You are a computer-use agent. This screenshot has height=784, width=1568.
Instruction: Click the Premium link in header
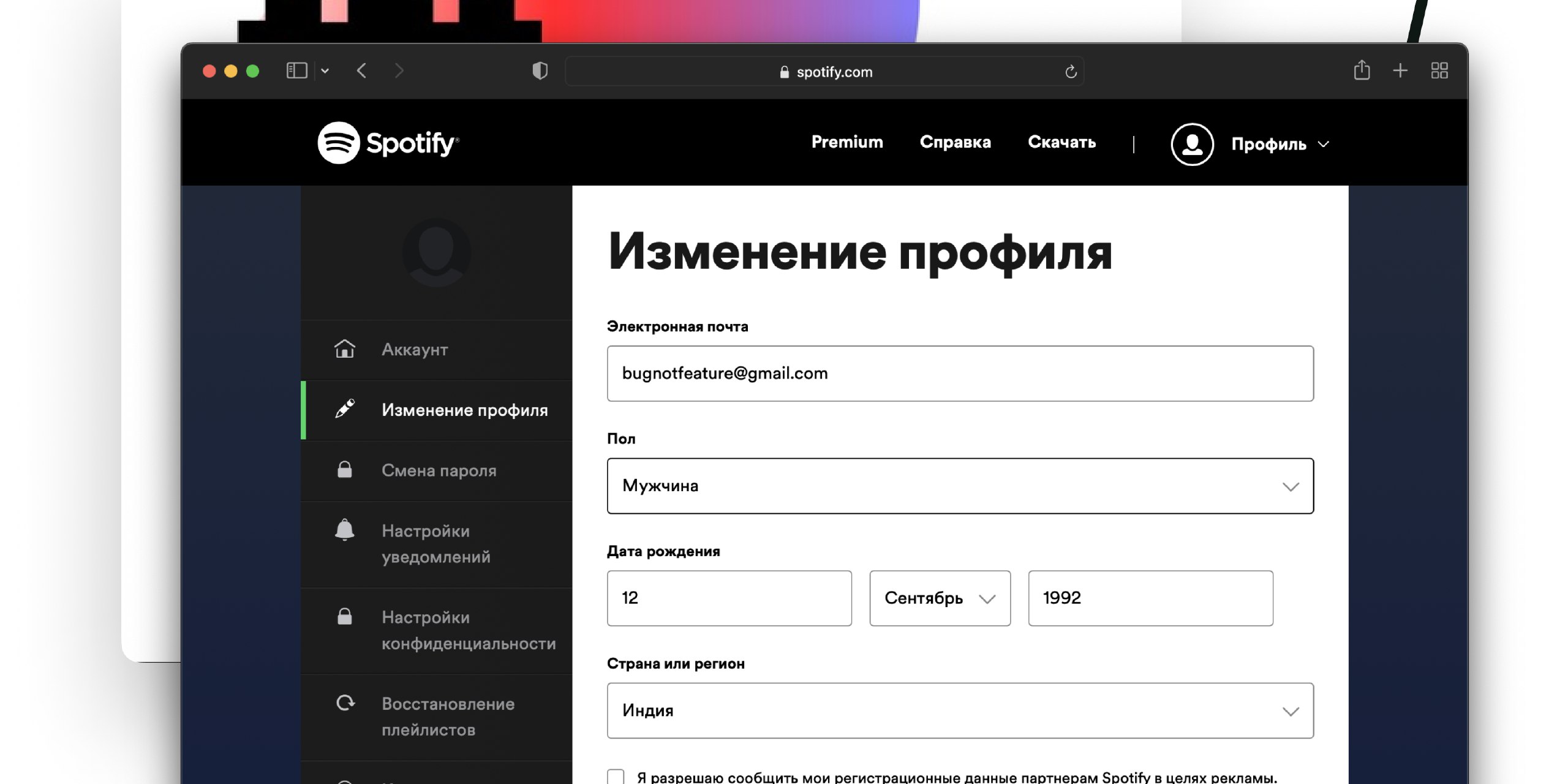click(847, 142)
